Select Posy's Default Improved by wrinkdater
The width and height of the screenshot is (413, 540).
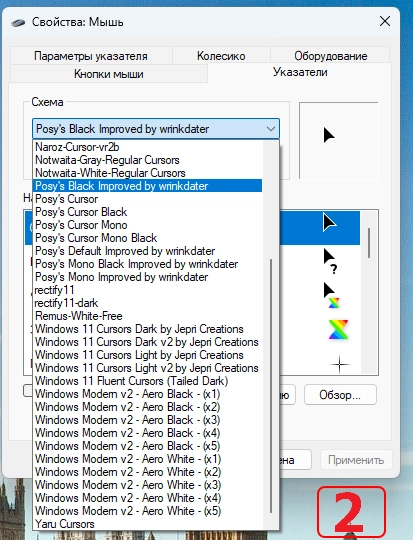click(x=147, y=251)
